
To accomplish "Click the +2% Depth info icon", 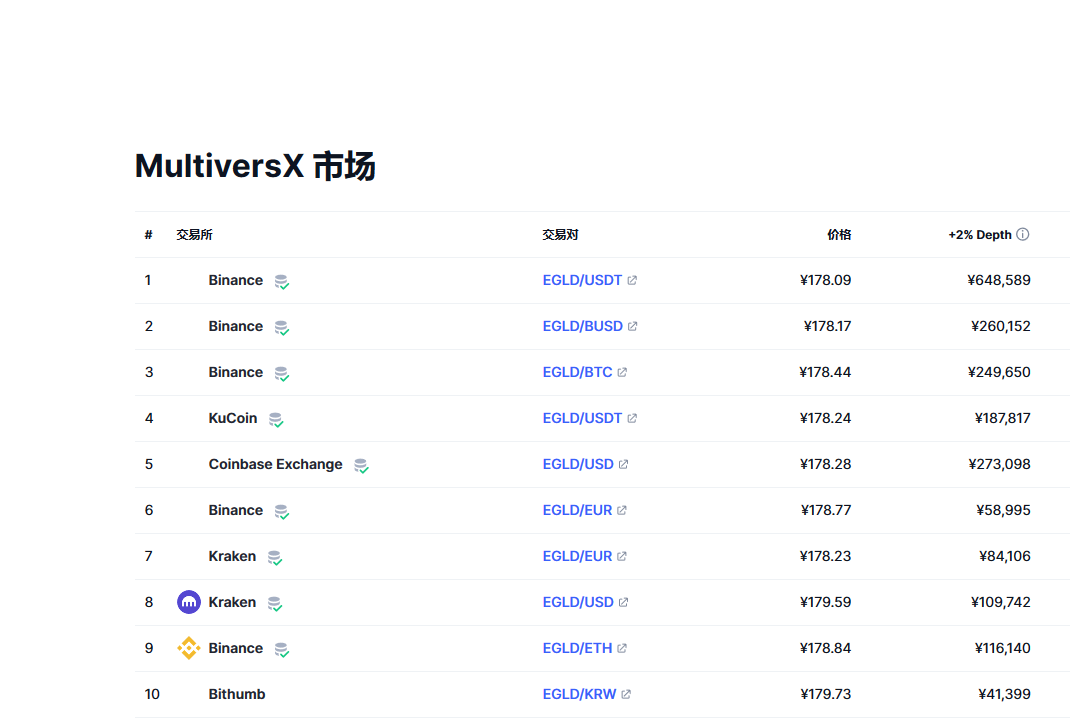I will point(1022,234).
